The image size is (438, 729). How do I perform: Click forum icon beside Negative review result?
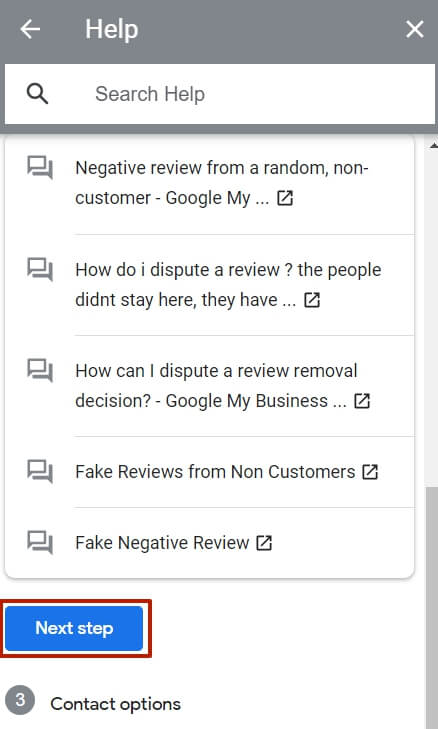point(40,168)
